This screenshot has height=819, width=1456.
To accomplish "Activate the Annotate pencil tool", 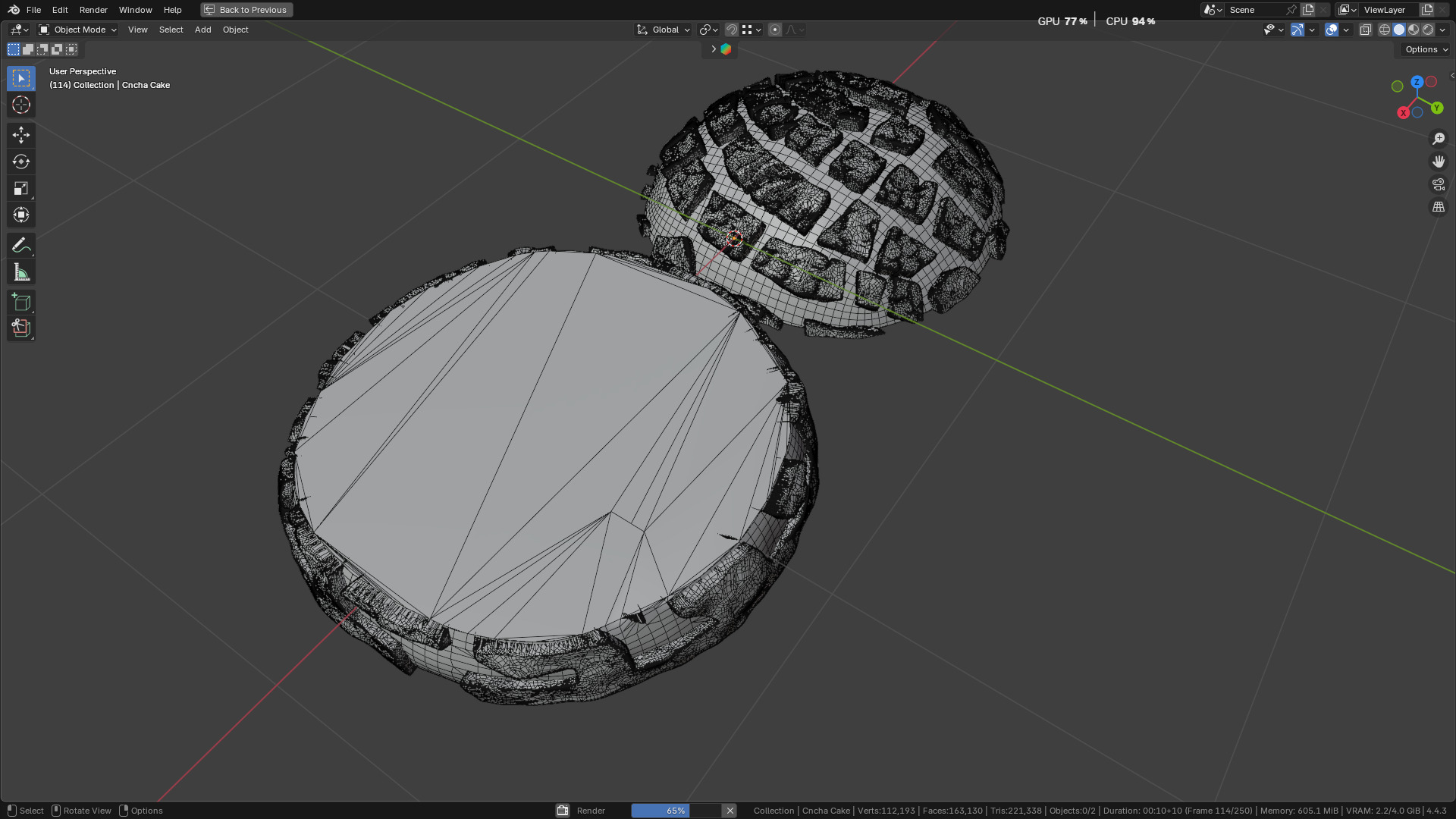I will (21, 245).
